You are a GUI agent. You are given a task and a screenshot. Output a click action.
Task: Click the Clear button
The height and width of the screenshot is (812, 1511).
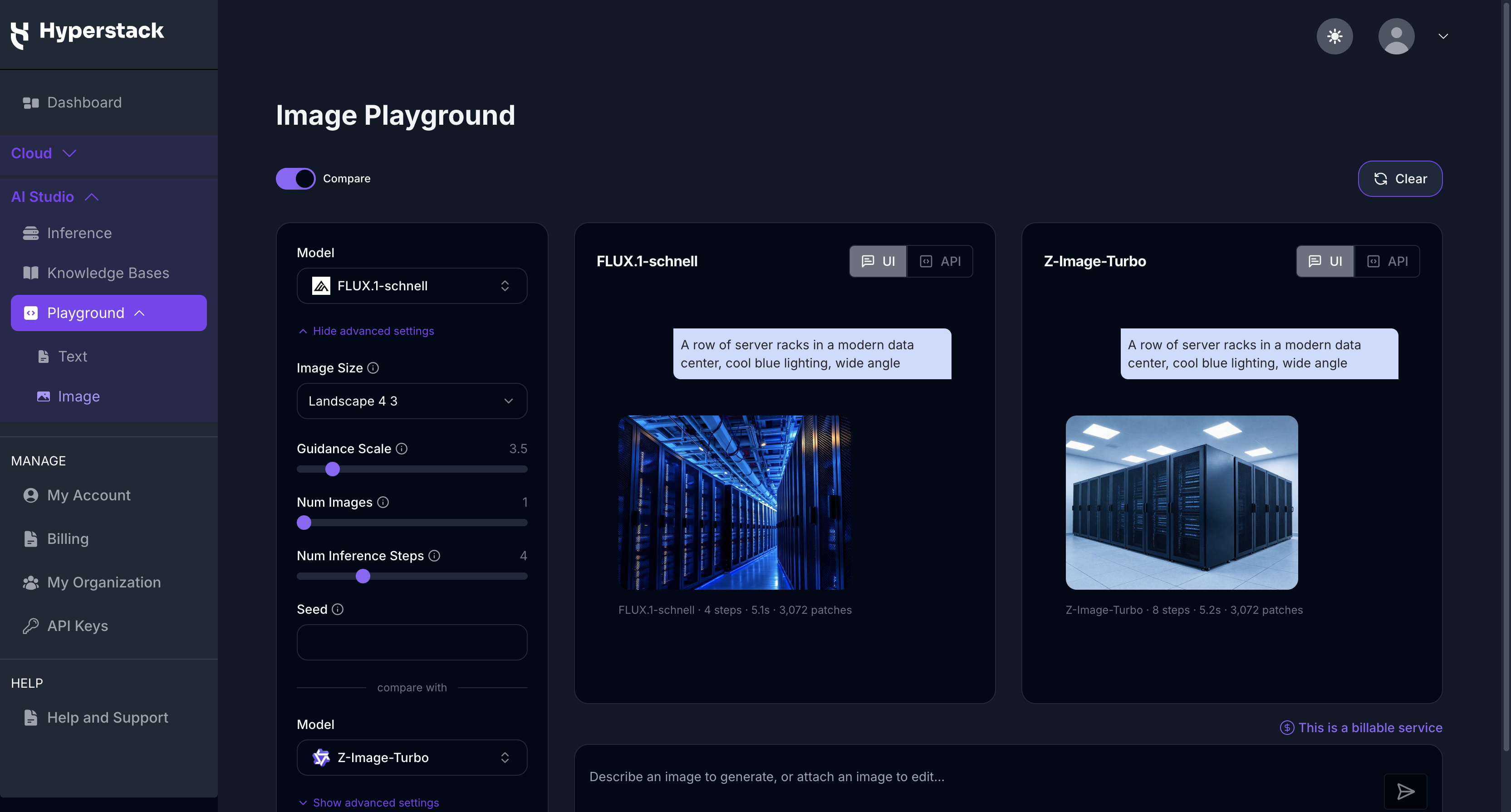(x=1400, y=178)
